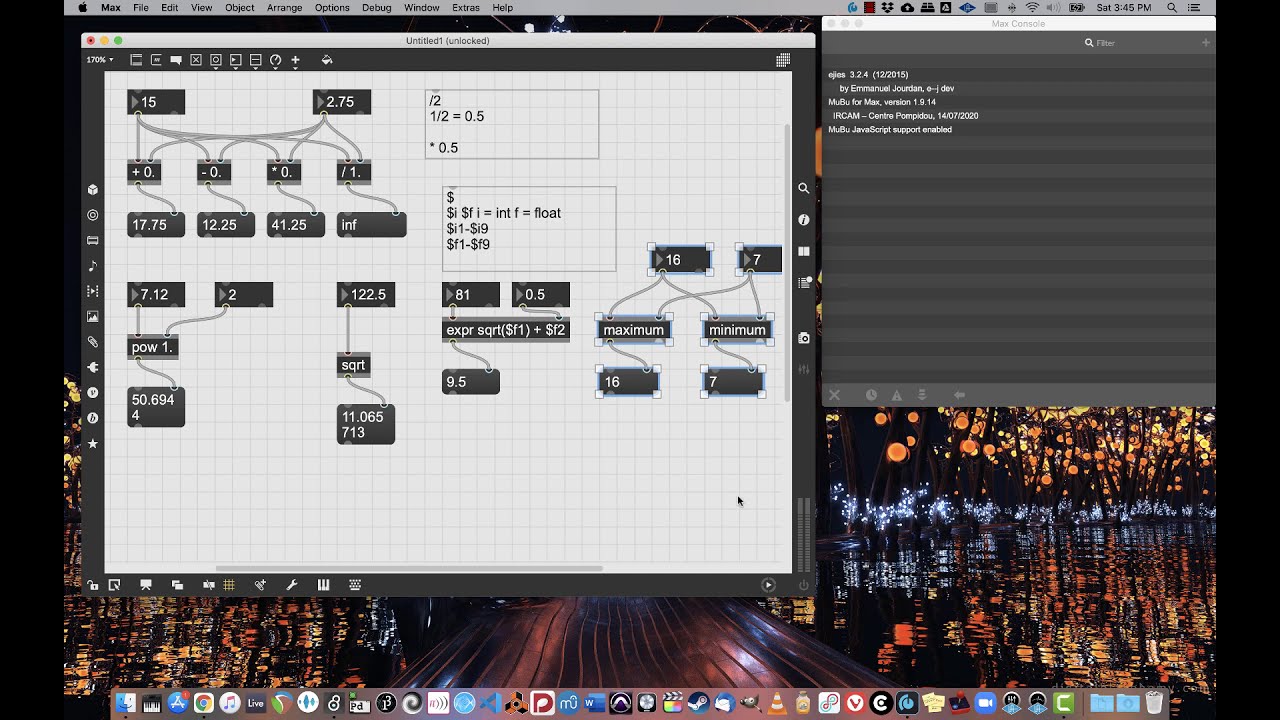Add a comment box from top toolbar

click(x=176, y=60)
